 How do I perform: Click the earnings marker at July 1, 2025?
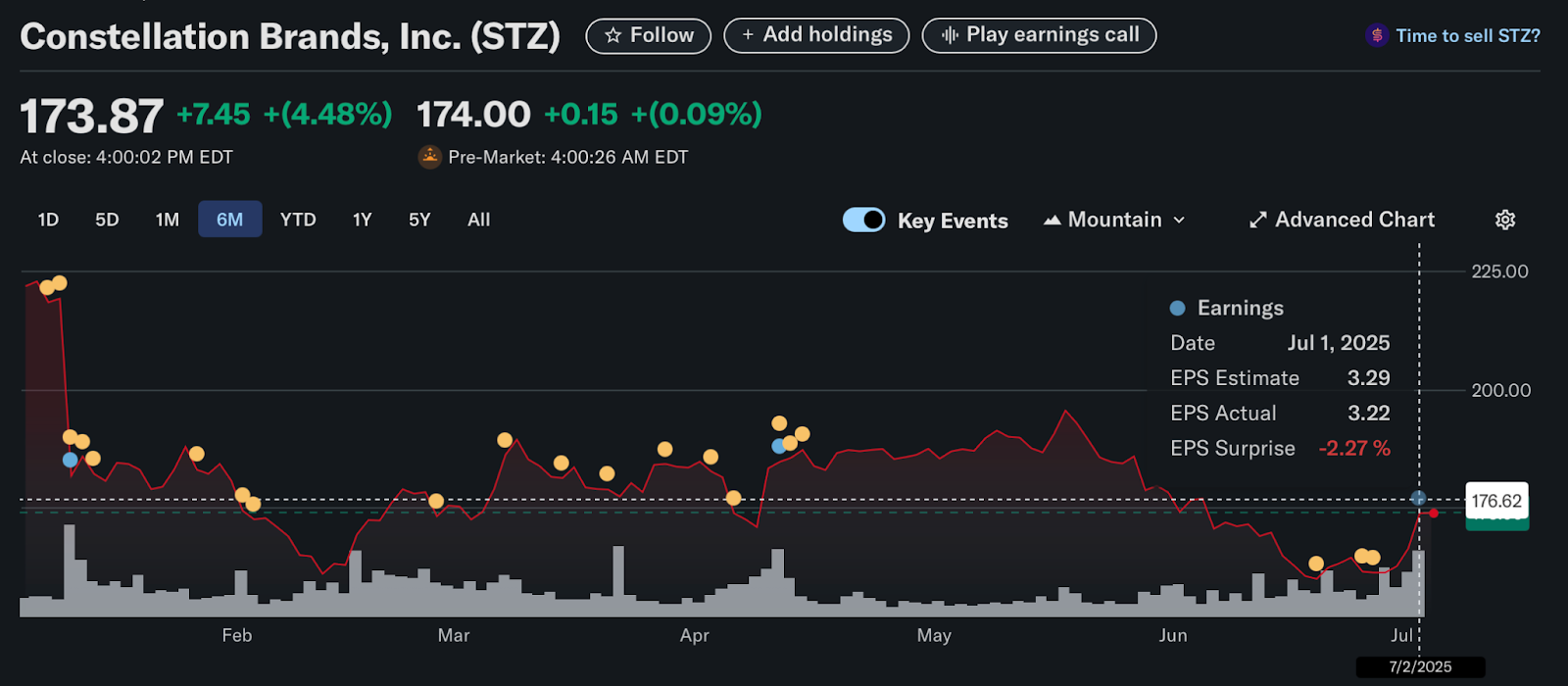pyautogui.click(x=1418, y=498)
